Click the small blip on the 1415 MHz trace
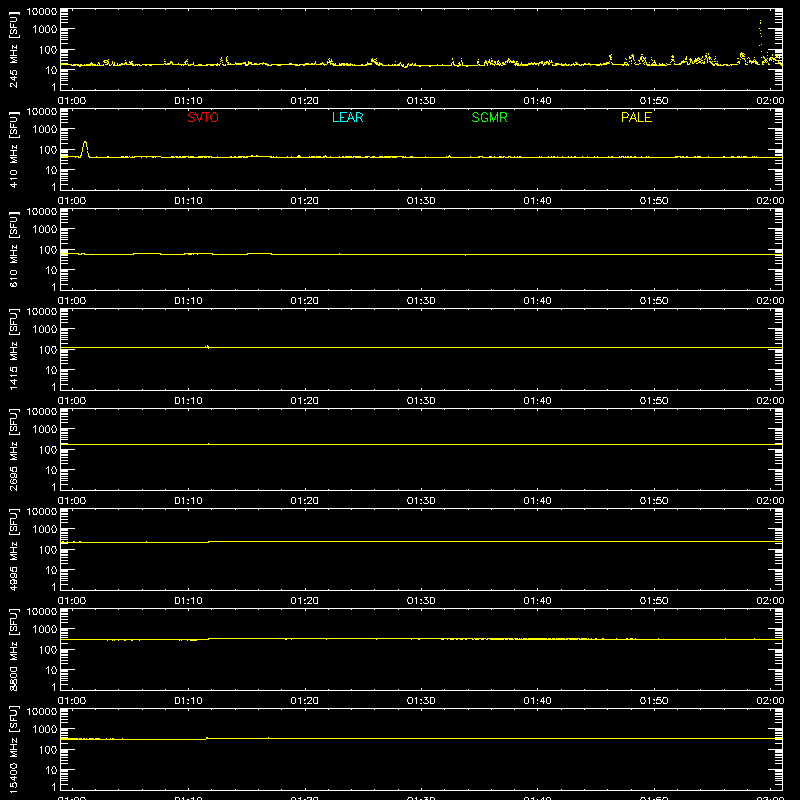This screenshot has width=800, height=800. coord(208,347)
